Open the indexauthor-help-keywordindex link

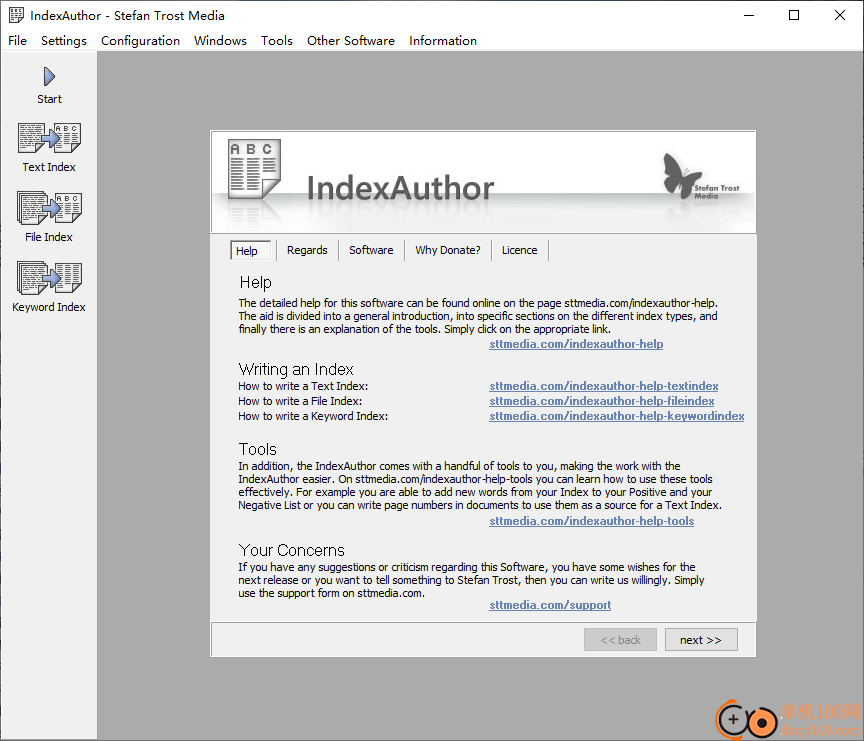click(617, 415)
